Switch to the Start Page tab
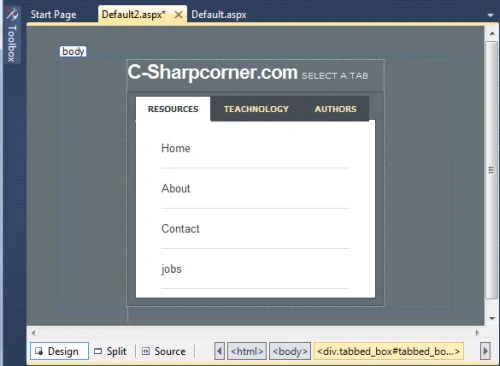The image size is (500, 366). pos(53,15)
